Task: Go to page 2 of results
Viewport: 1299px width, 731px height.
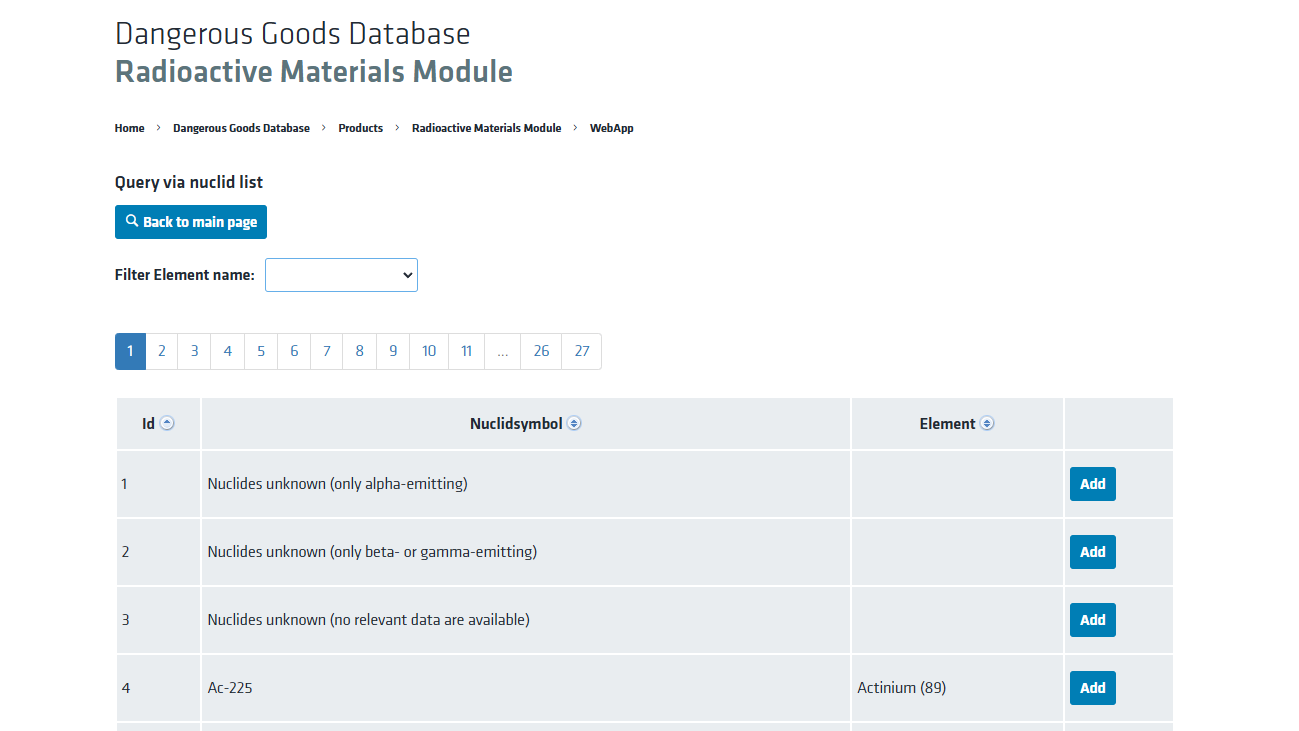Action: tap(162, 351)
